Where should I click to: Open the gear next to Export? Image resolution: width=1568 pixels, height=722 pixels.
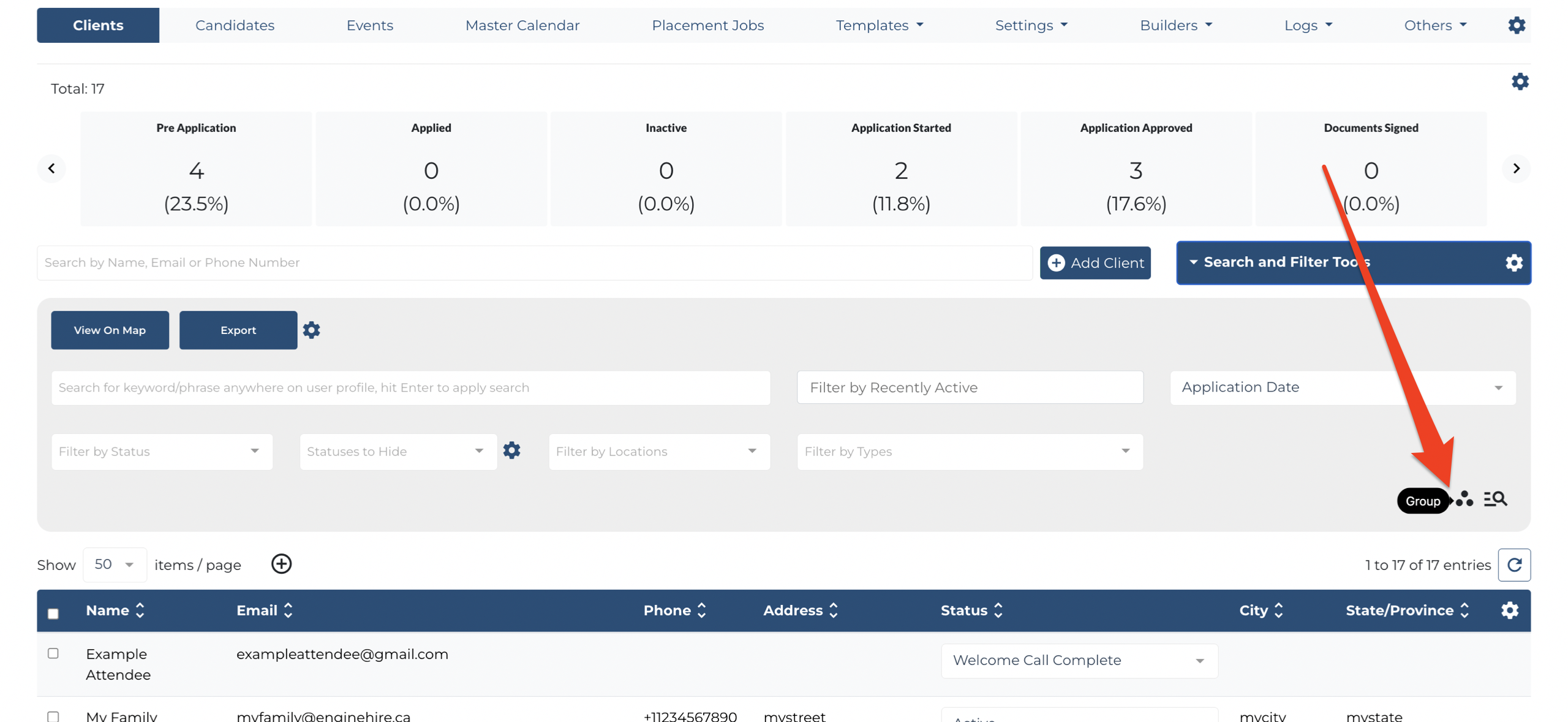[x=311, y=330]
